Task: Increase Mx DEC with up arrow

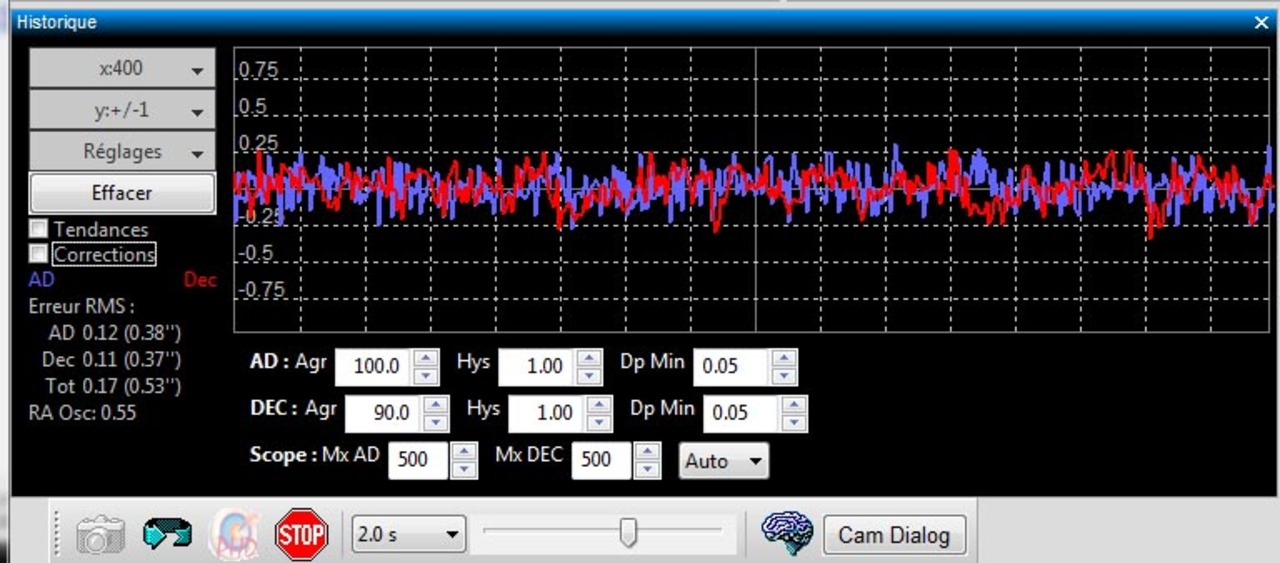Action: [x=647, y=451]
